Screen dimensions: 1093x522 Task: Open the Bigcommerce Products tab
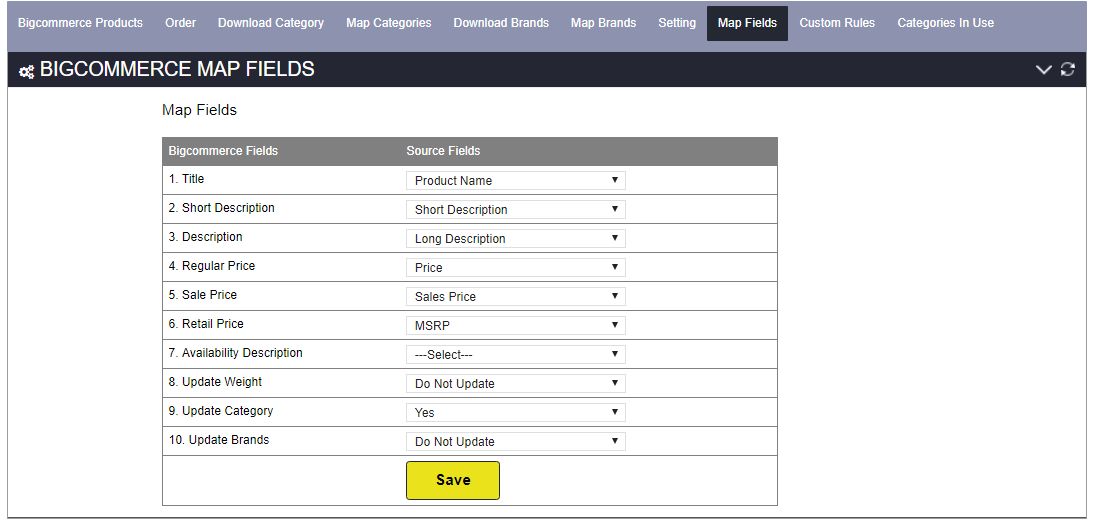(80, 23)
